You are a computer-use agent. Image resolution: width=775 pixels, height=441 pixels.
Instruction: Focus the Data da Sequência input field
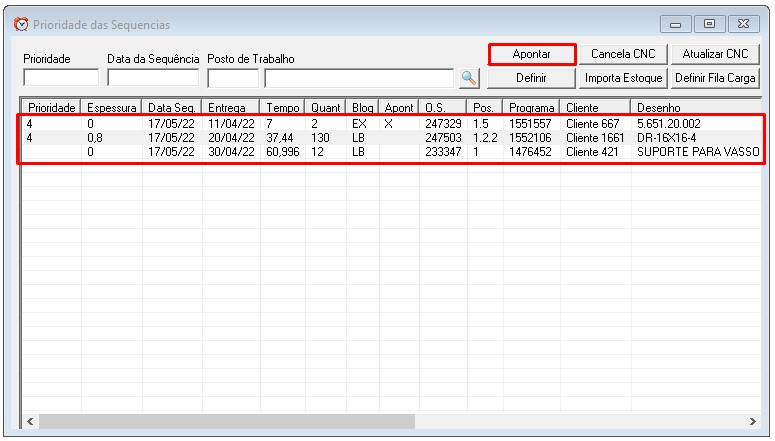pos(153,78)
